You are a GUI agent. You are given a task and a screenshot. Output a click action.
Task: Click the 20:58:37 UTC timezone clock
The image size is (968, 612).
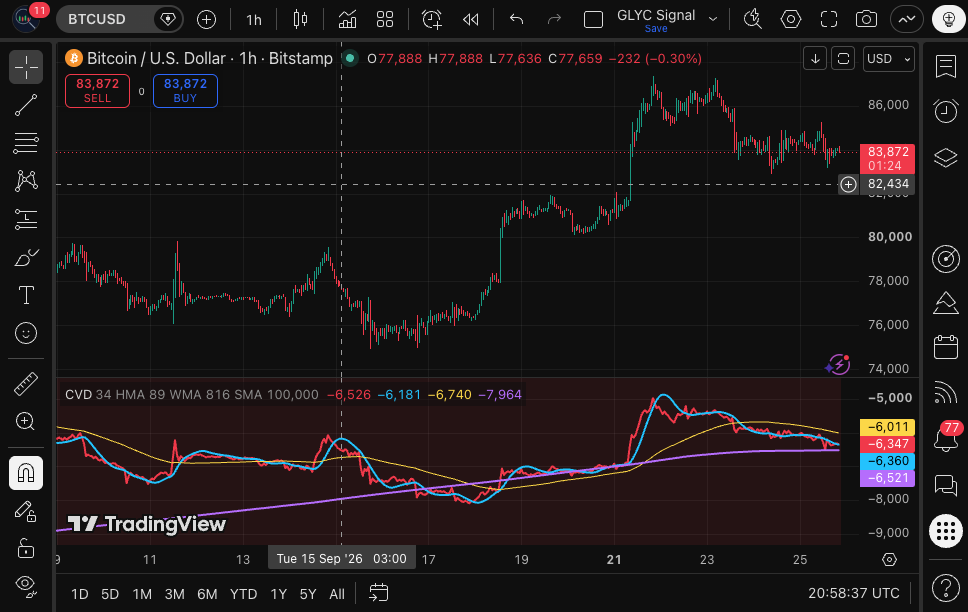tap(854, 593)
